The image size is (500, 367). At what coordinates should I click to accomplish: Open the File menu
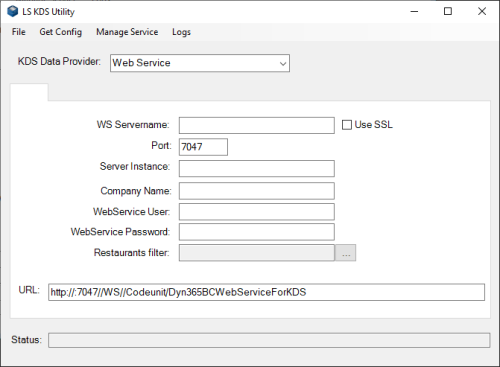(x=19, y=32)
